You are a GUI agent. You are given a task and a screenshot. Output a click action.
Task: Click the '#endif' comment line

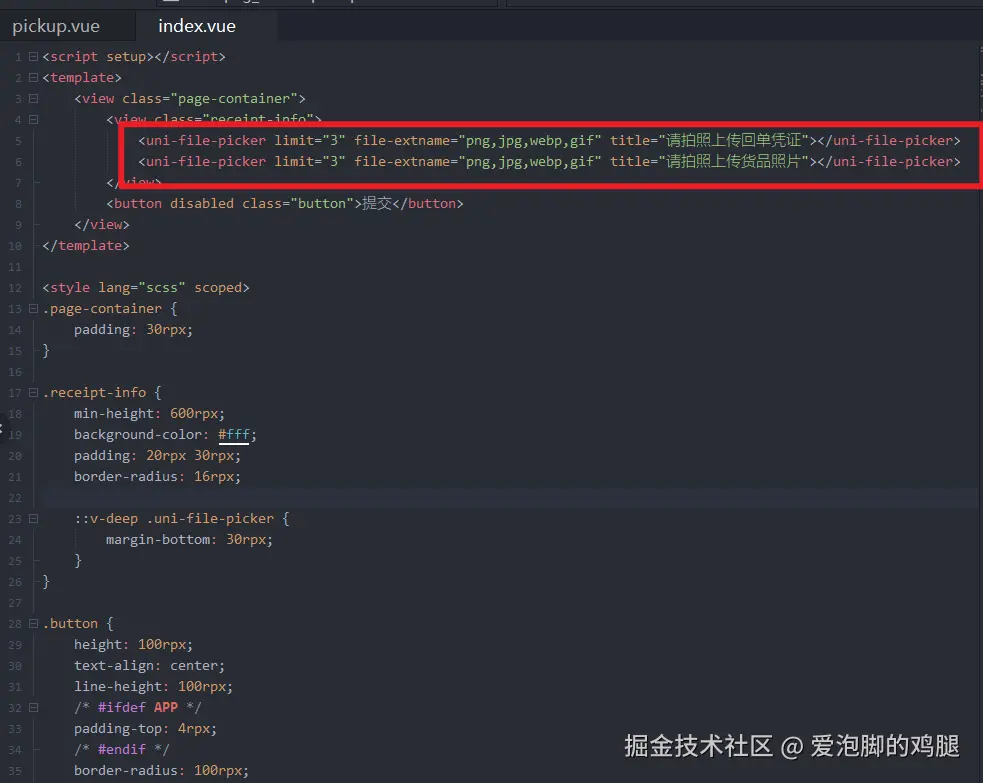pyautogui.click(x=122, y=750)
